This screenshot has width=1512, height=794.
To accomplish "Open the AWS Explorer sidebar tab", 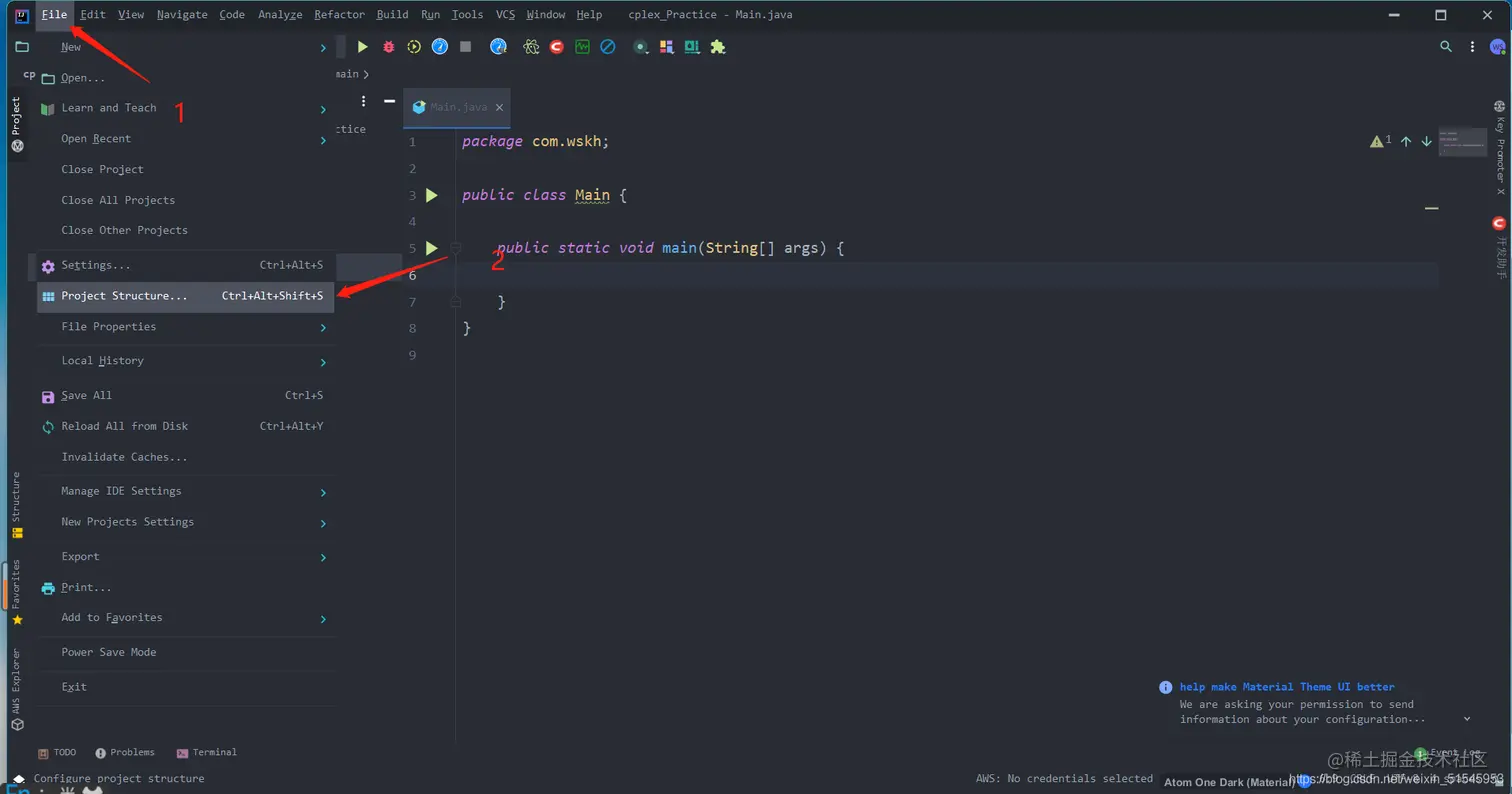I will (17, 690).
